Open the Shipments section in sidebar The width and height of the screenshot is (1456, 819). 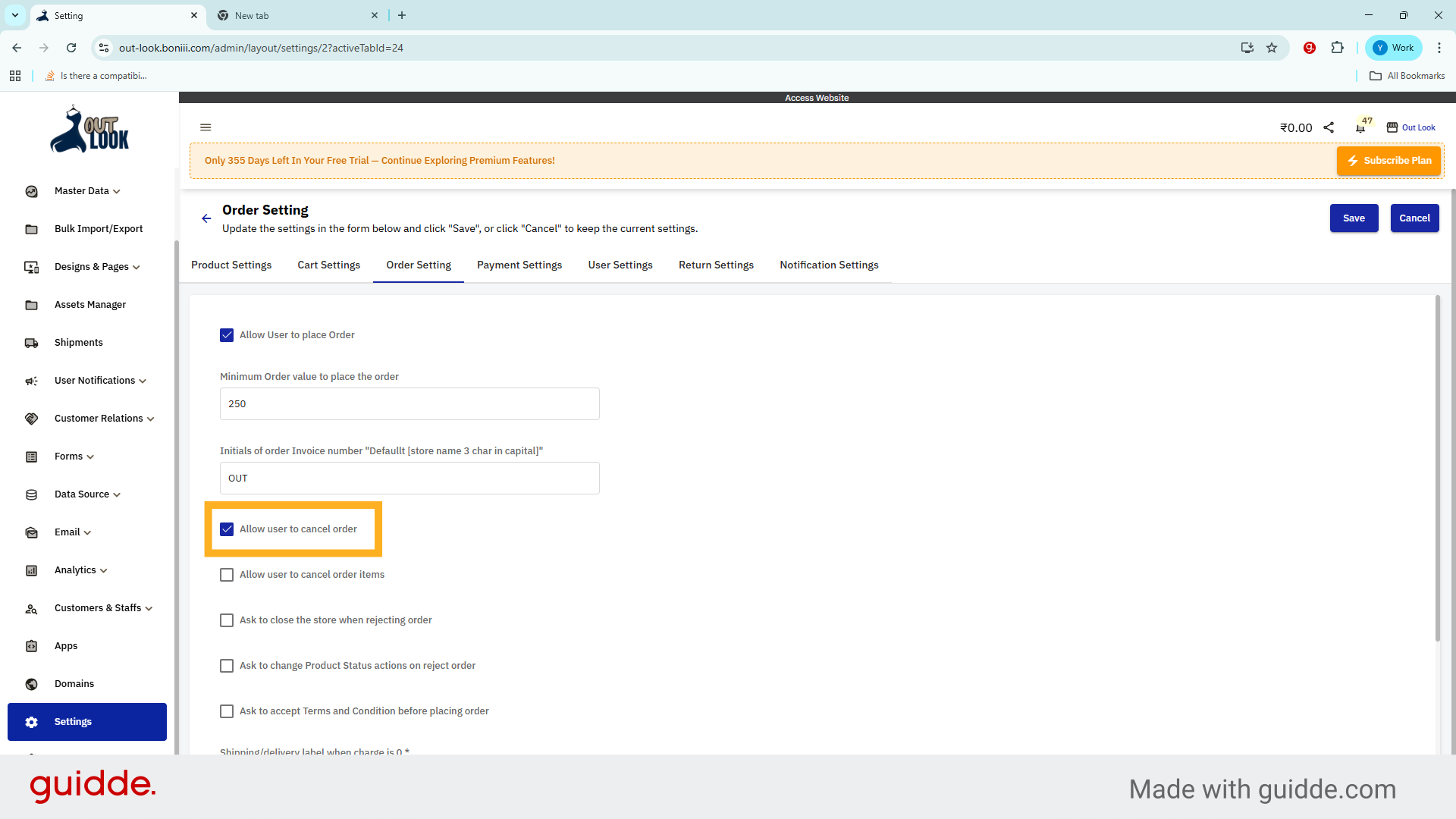pos(31,343)
